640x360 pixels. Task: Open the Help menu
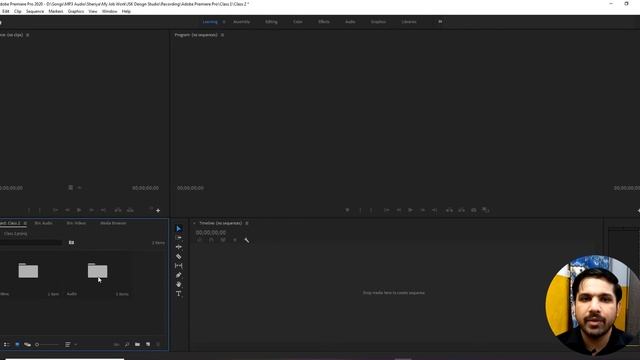[x=126, y=11]
